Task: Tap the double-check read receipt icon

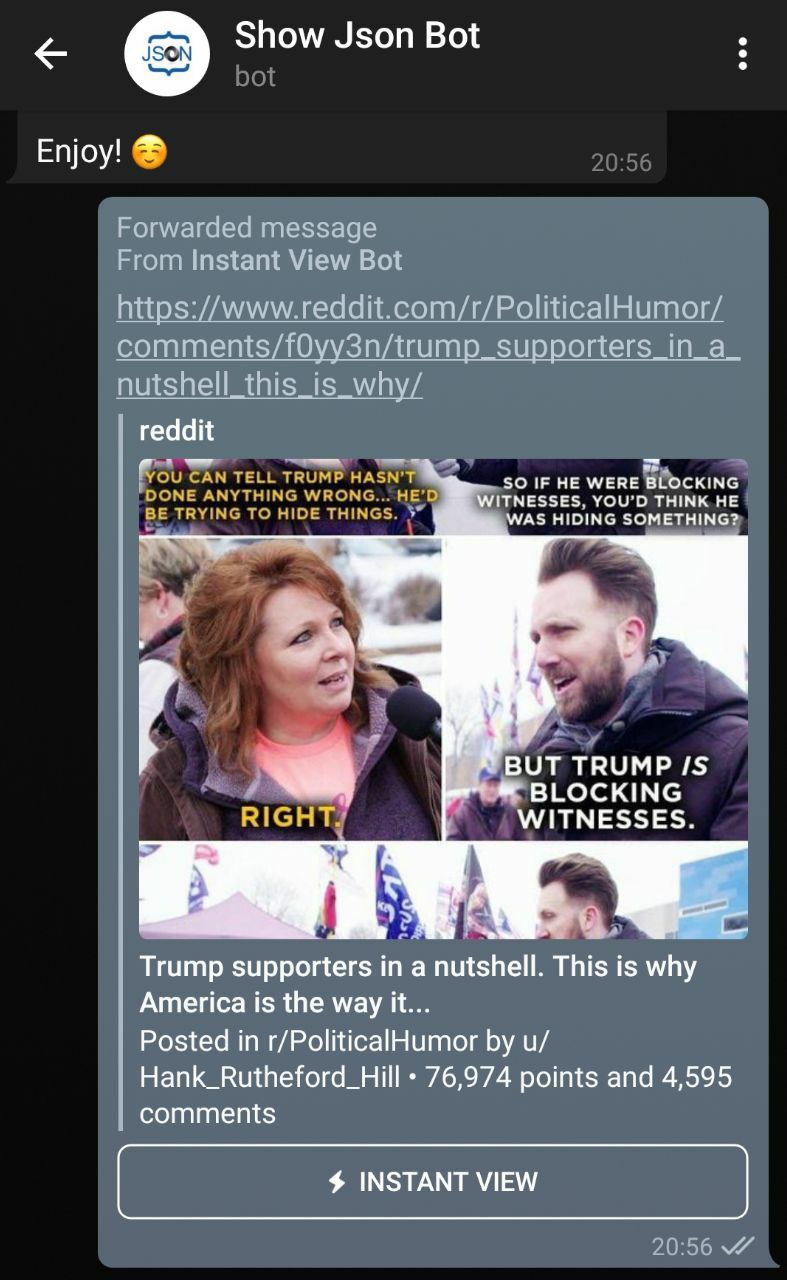Action: pos(738,1246)
